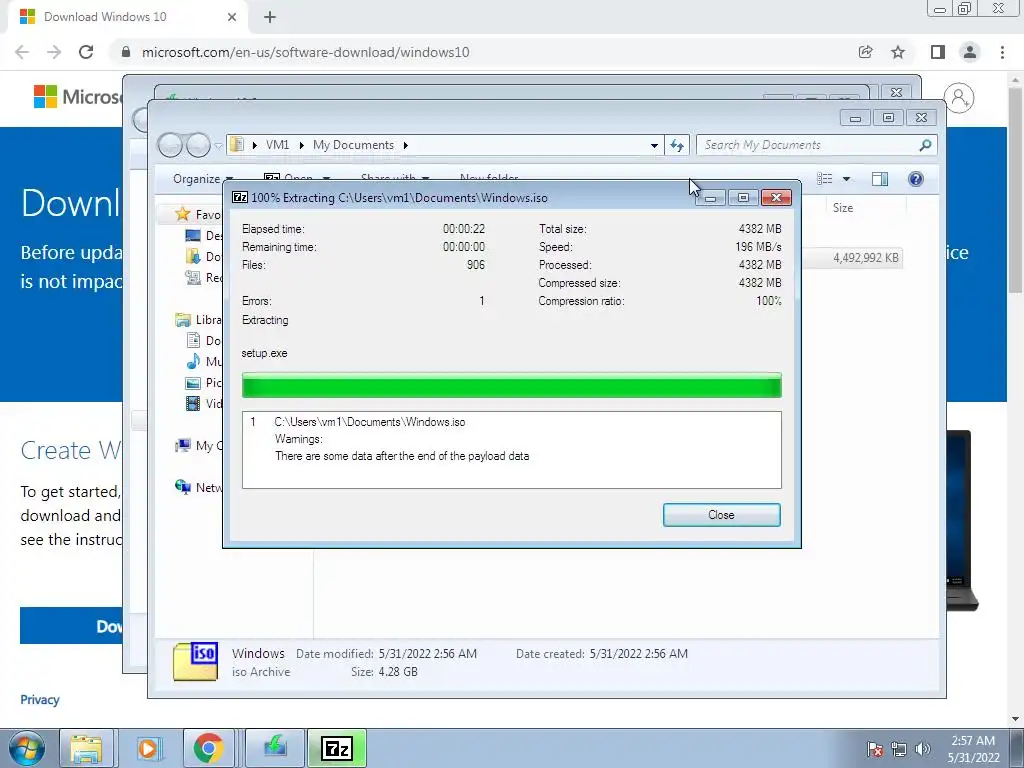Click the green extraction progress bar
This screenshot has height=768, width=1024.
511,385
